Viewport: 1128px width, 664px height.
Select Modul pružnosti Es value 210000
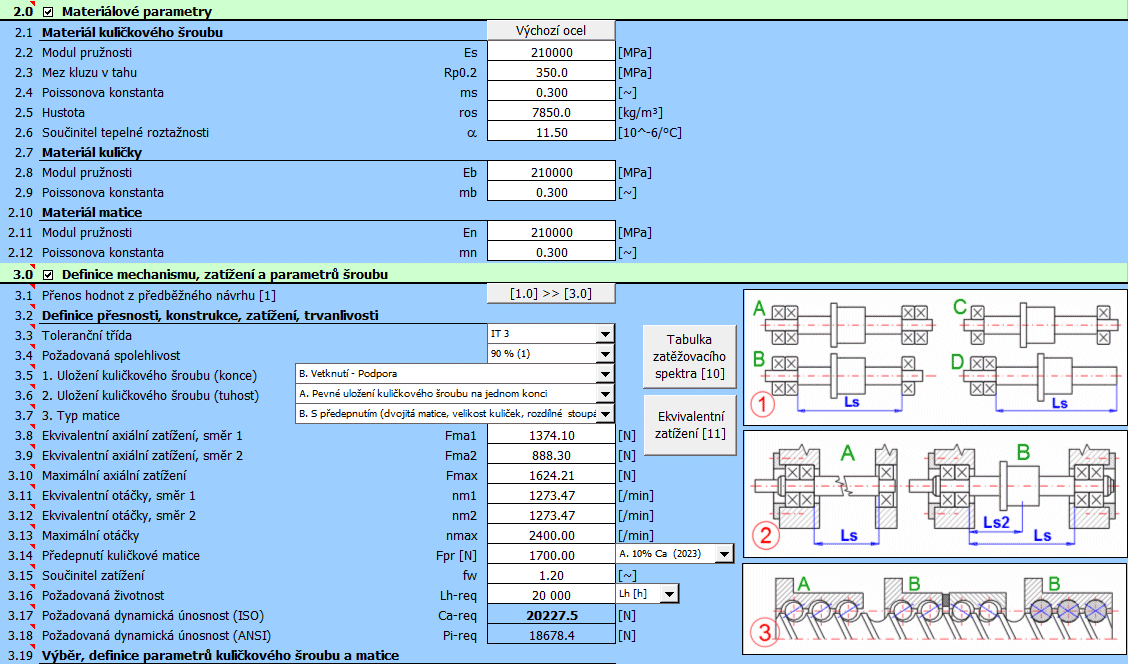pyautogui.click(x=552, y=53)
